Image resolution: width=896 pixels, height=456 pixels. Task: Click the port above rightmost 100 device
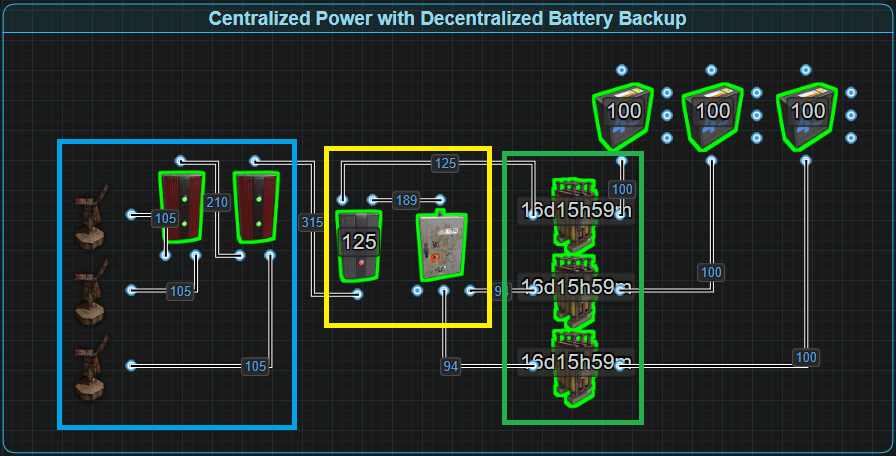pos(807,70)
